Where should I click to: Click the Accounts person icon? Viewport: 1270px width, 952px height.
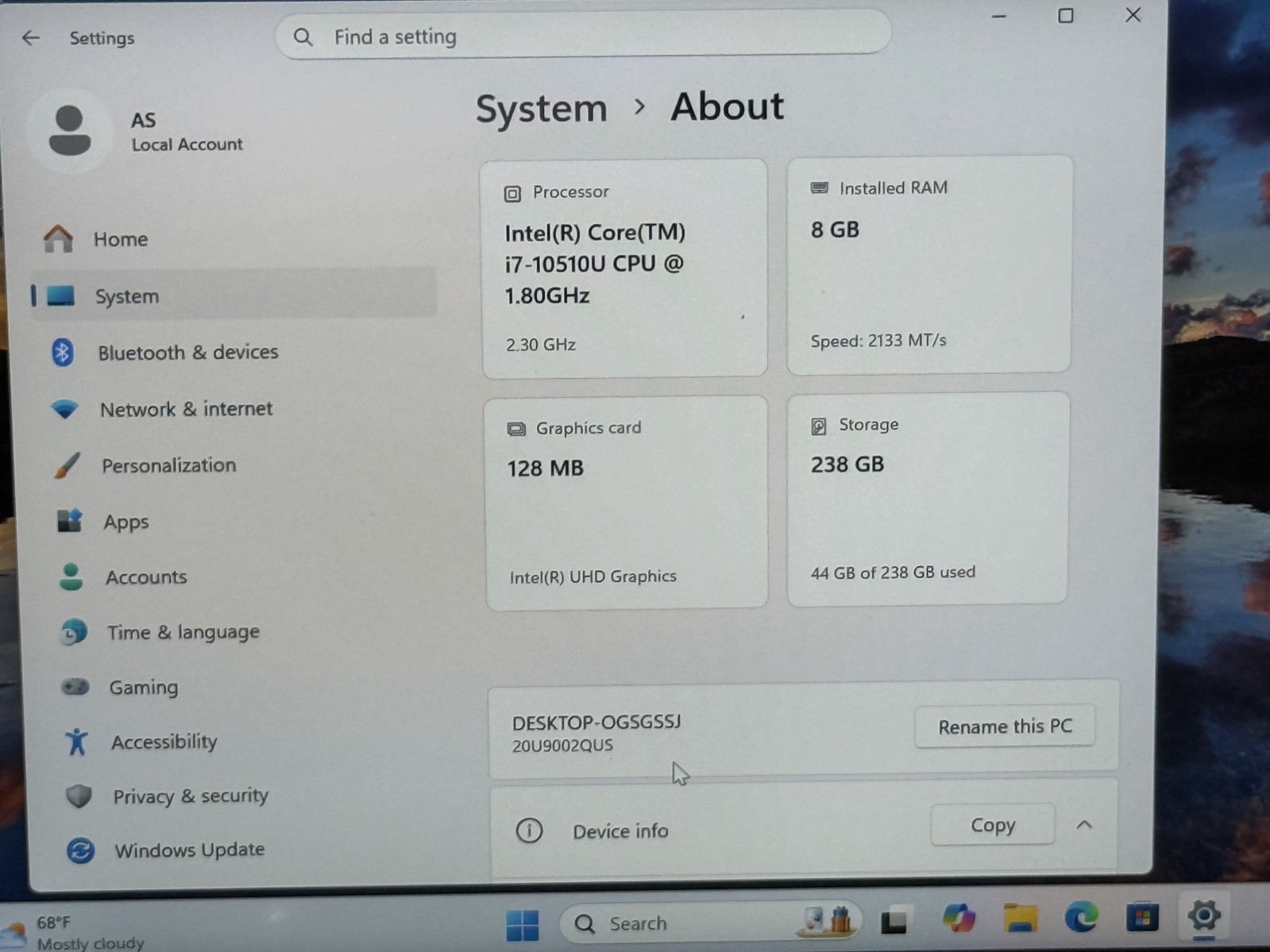coord(71,576)
